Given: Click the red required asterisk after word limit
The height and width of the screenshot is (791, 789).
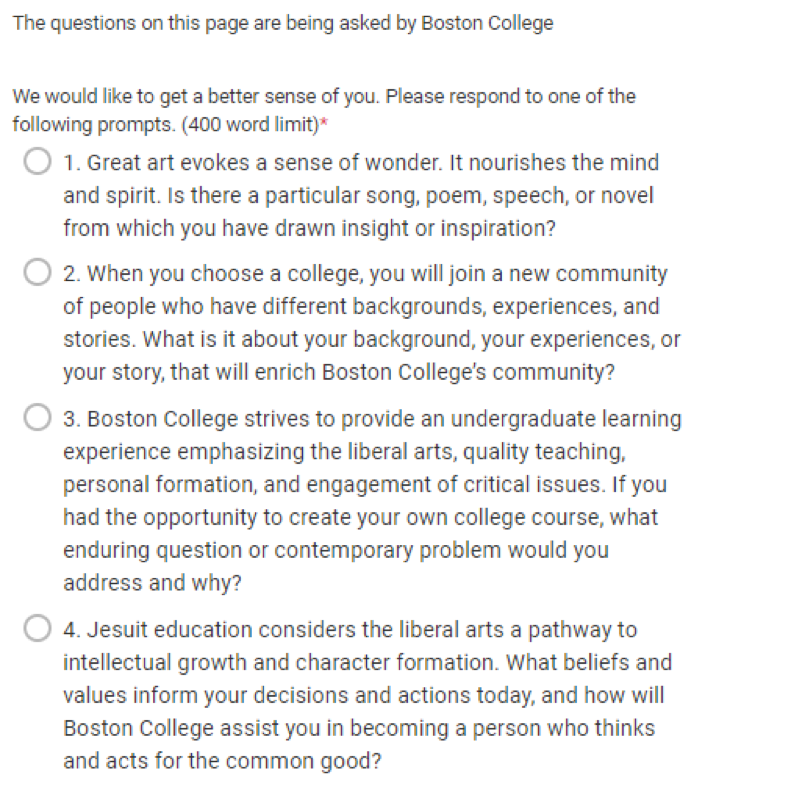Looking at the screenshot, I should pyautogui.click(x=324, y=123).
